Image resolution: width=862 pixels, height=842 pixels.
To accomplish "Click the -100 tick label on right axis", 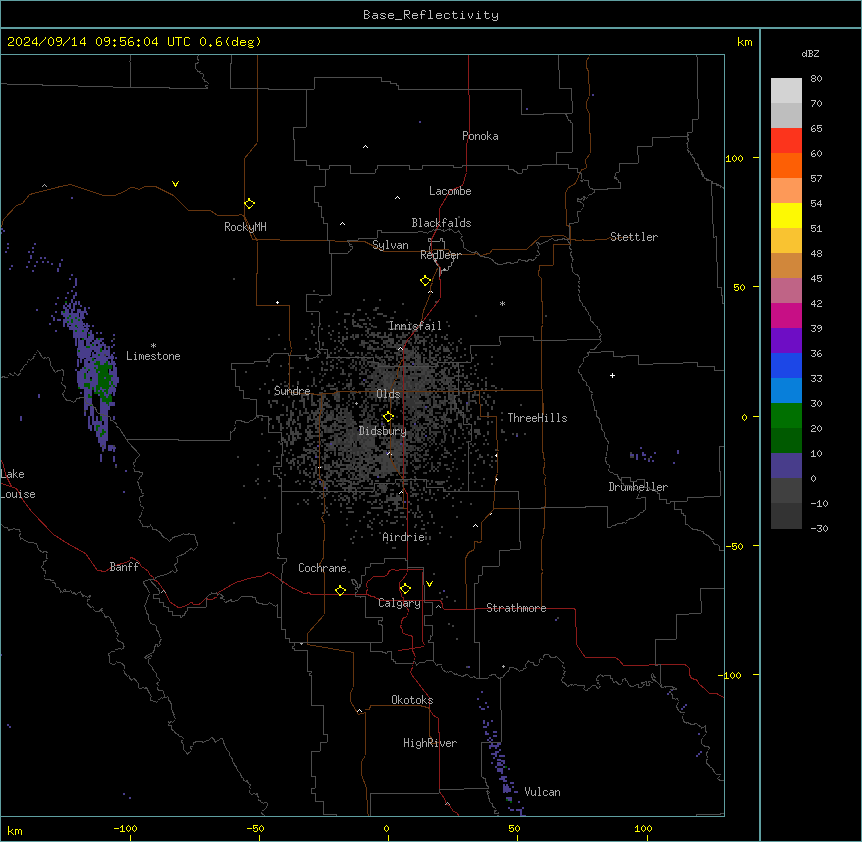I will pos(731,675).
